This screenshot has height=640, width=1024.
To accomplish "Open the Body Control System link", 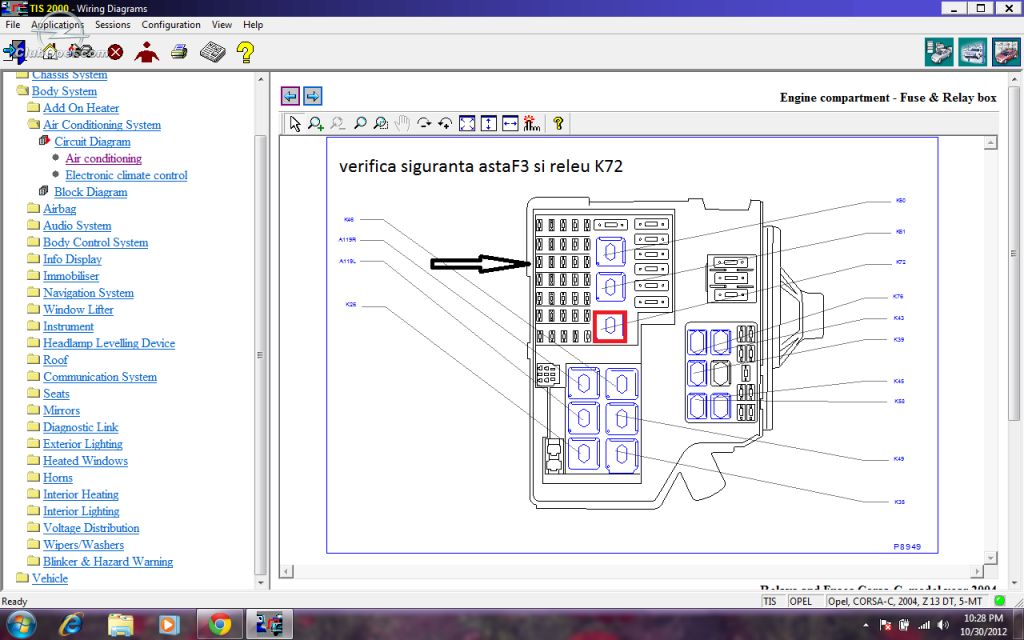I will coord(95,242).
